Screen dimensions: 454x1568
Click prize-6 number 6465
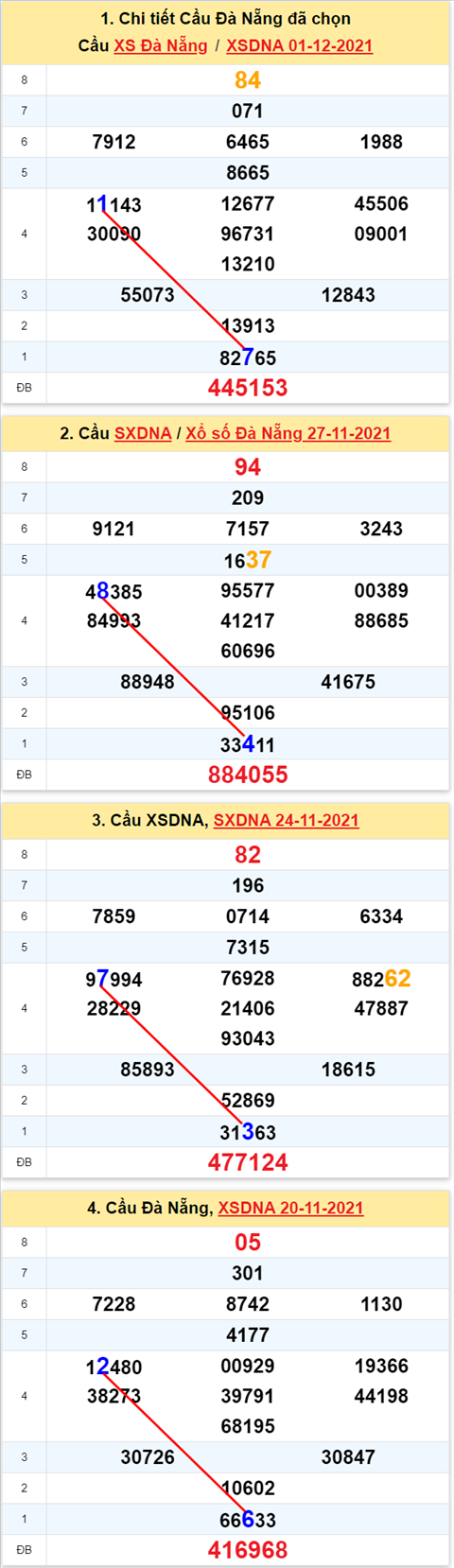(248, 142)
